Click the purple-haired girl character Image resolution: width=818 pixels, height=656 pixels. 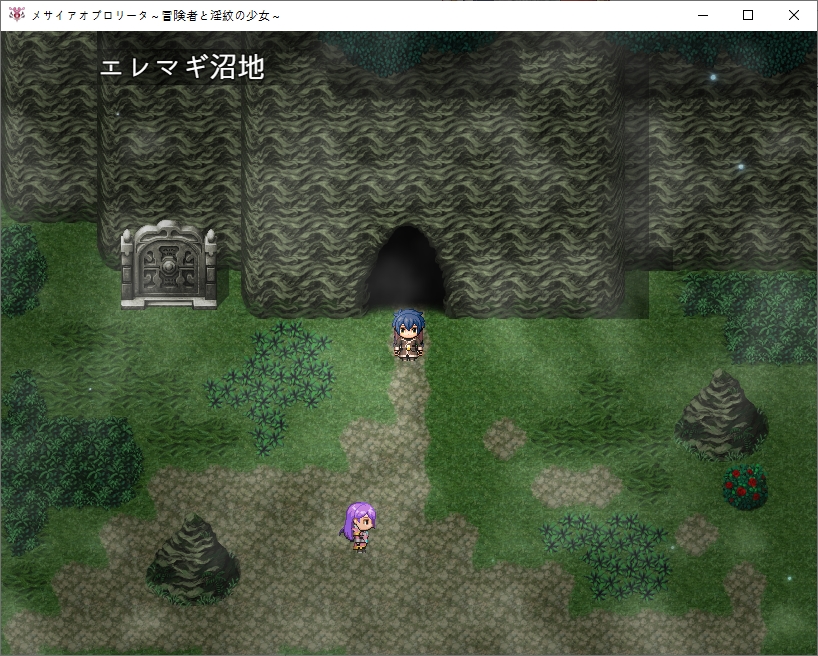pyautogui.click(x=360, y=526)
